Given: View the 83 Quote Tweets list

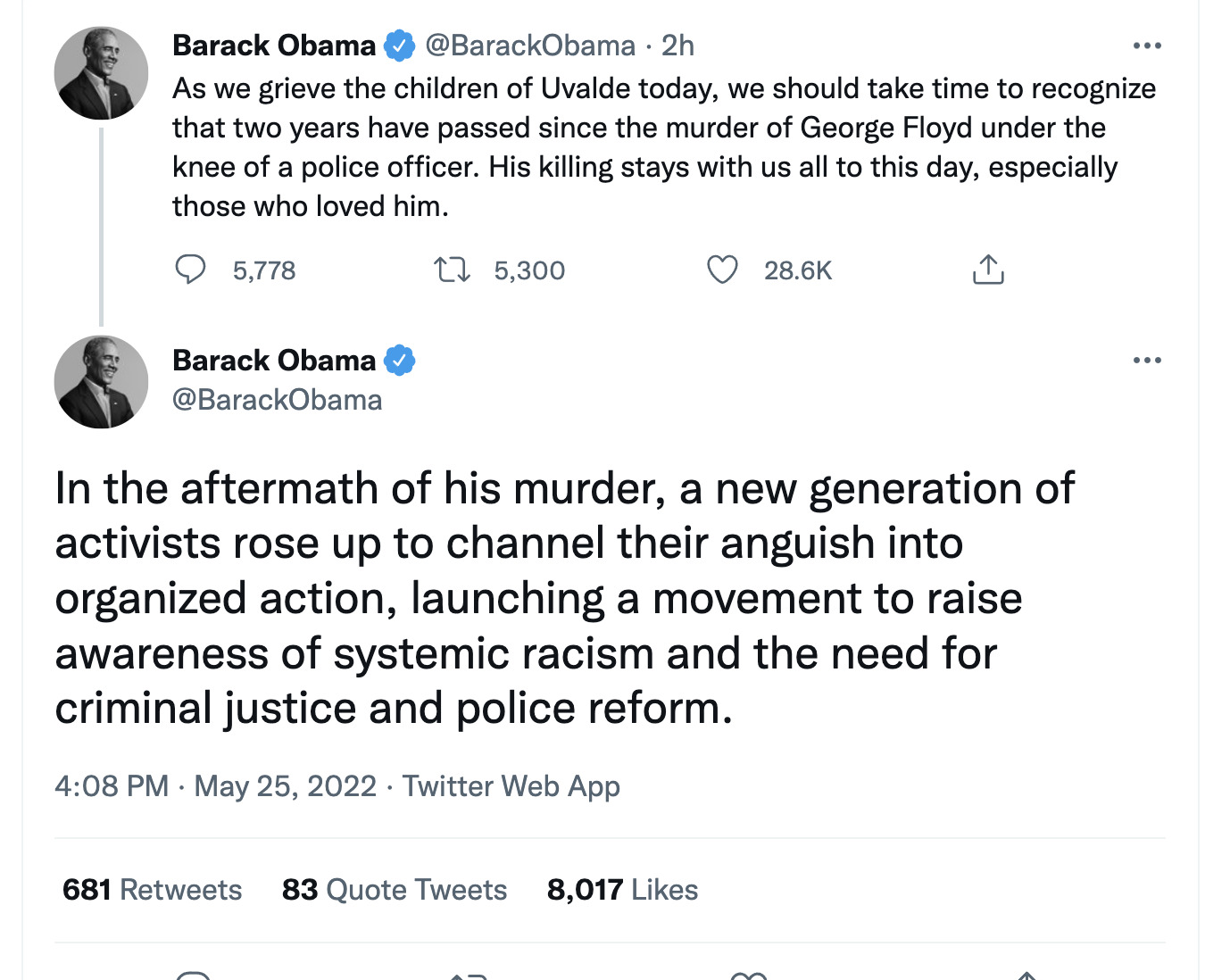Looking at the screenshot, I should coord(394,890).
